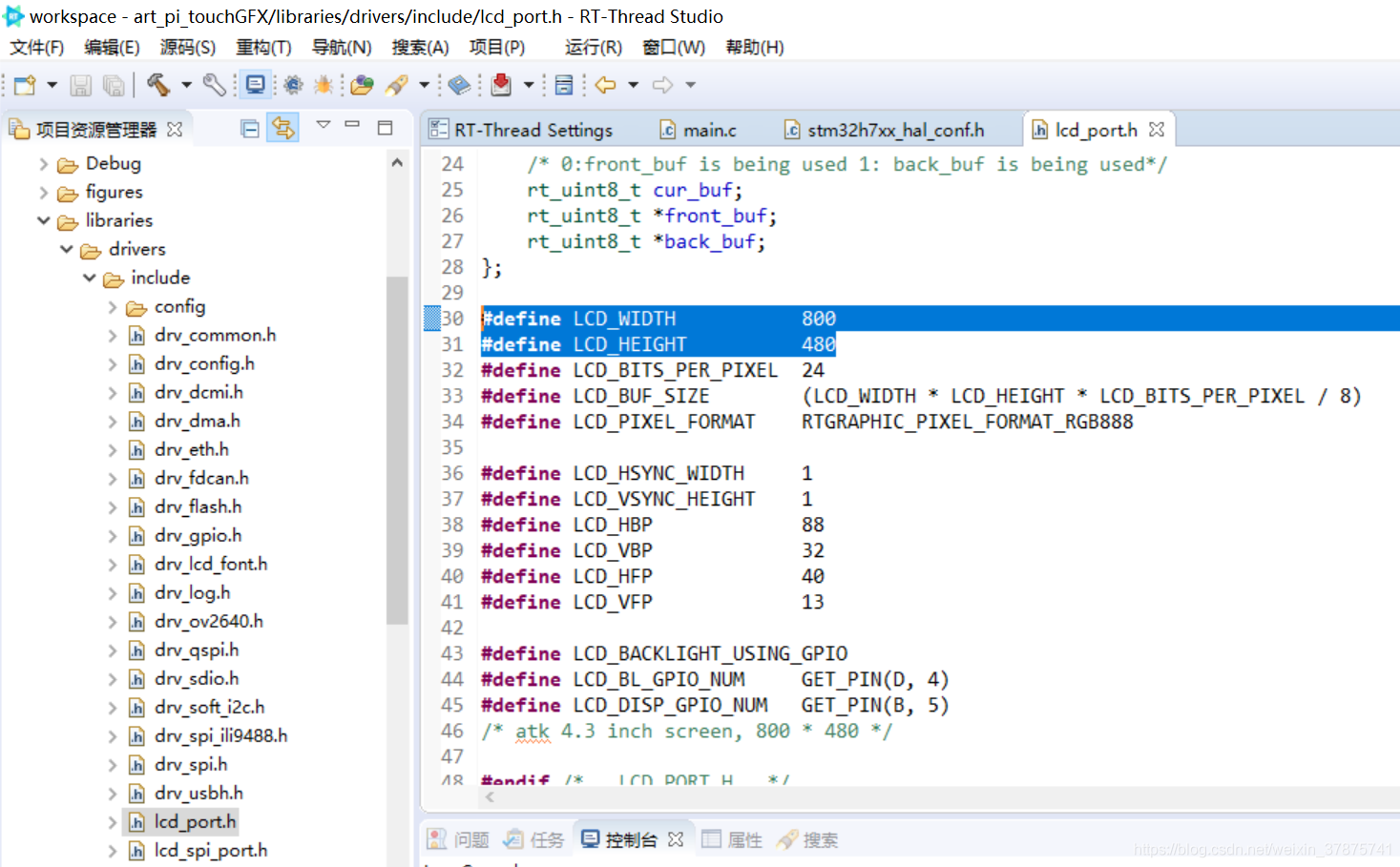Click the wrench tool icon in toolbar
Image resolution: width=1400 pixels, height=867 pixels.
tap(215, 85)
